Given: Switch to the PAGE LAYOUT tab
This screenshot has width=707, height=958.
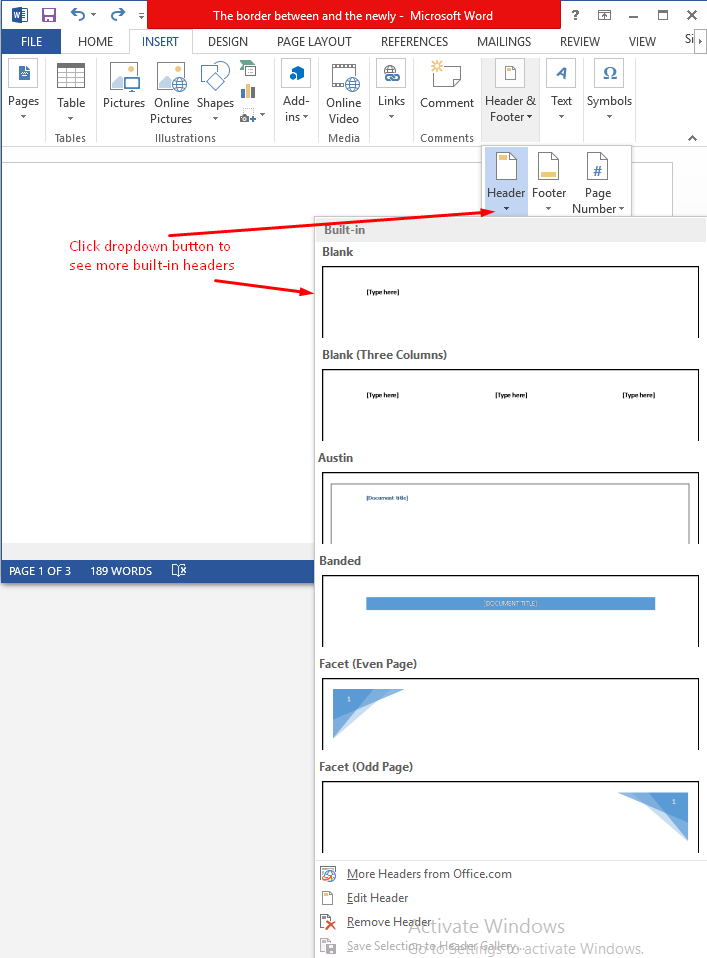Looking at the screenshot, I should point(314,42).
